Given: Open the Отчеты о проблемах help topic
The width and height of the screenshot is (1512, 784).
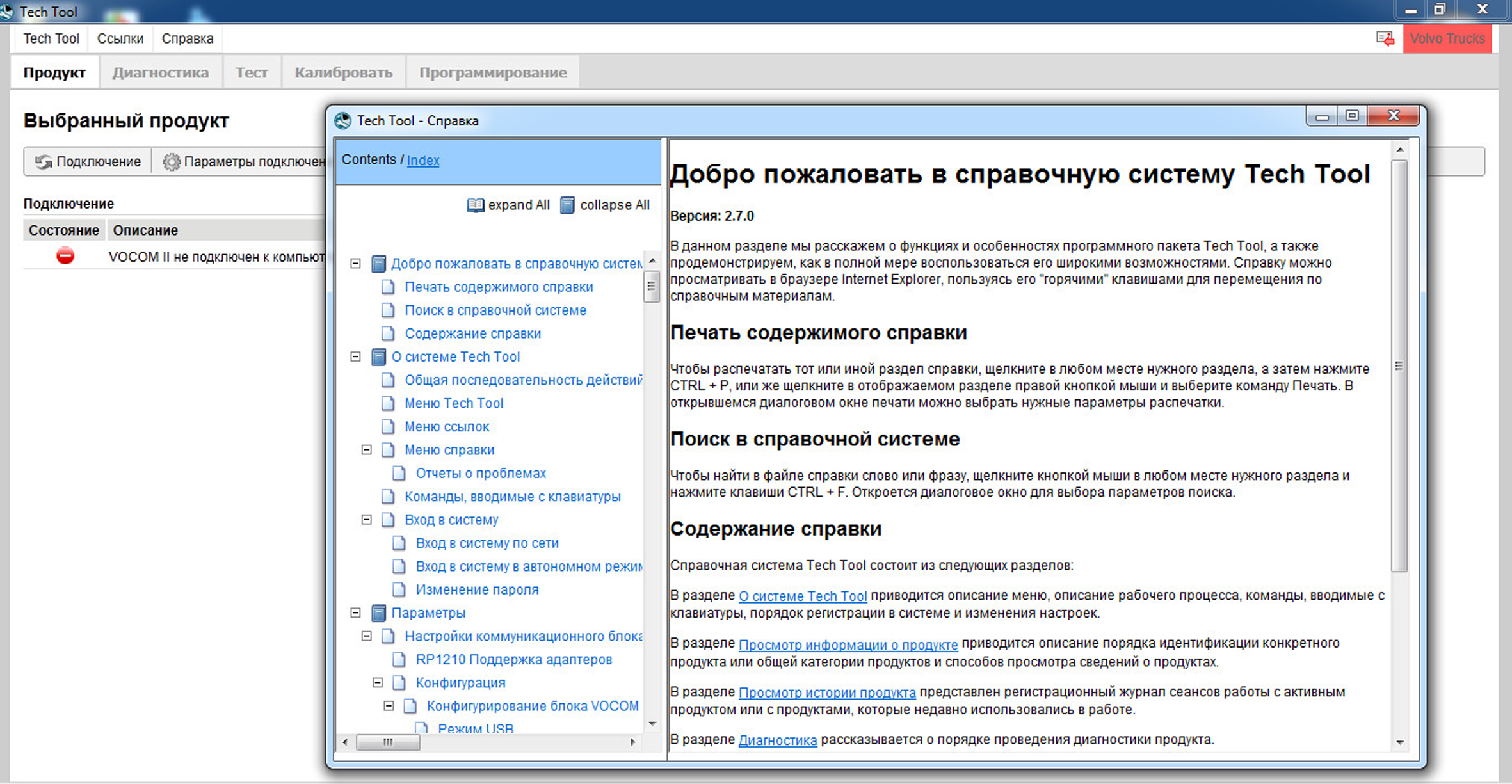Looking at the screenshot, I should [480, 474].
